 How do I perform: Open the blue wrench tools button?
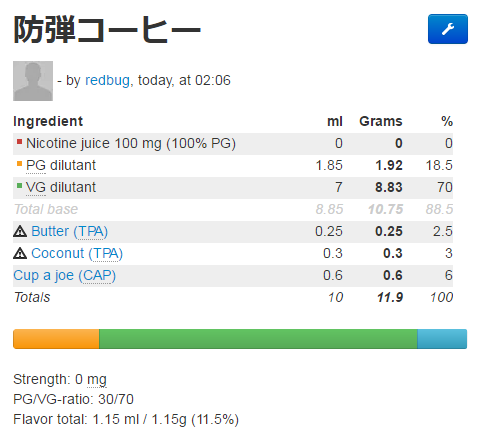point(448,29)
